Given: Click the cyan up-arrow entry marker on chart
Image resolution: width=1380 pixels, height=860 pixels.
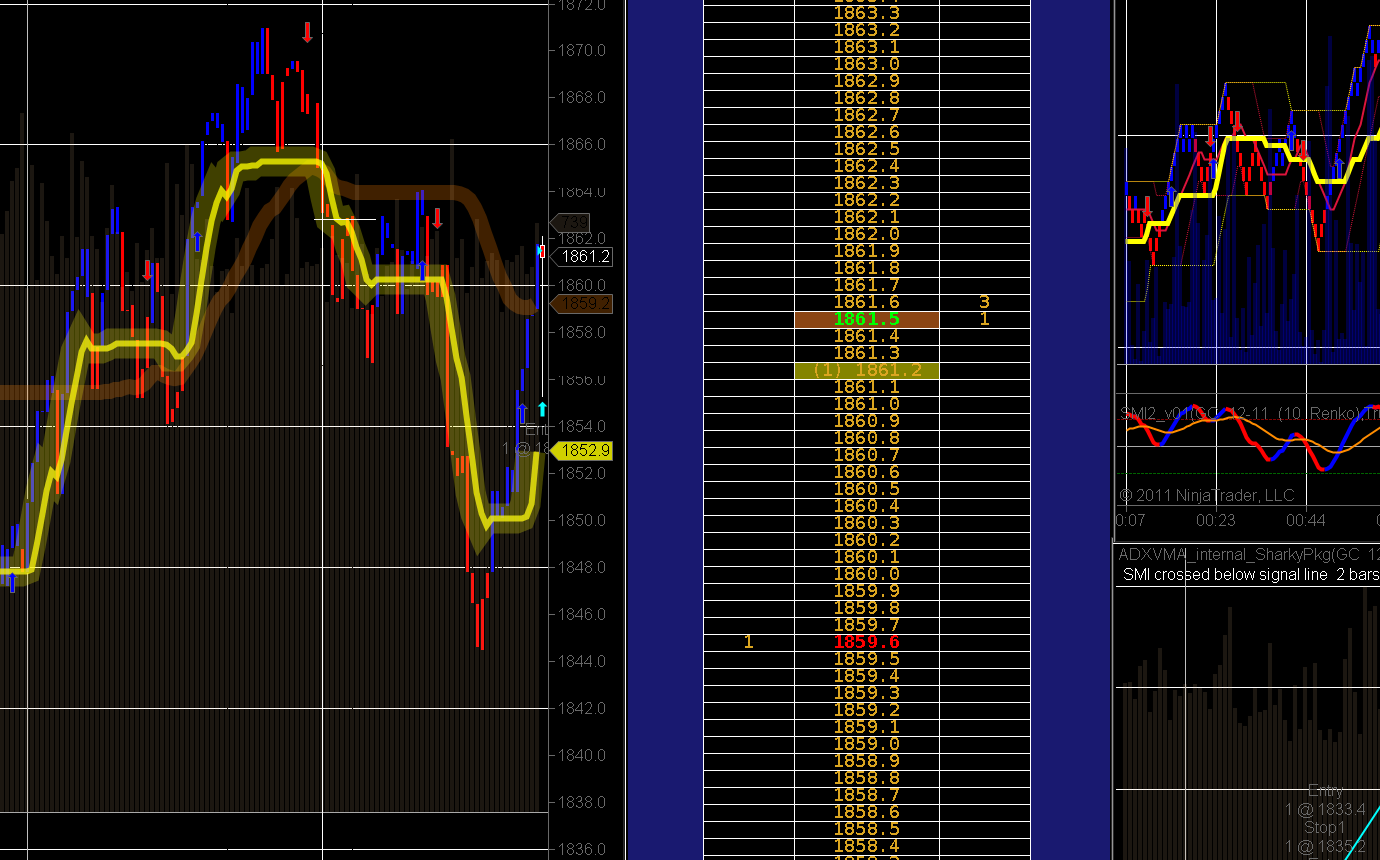Looking at the screenshot, I should tap(542, 408).
